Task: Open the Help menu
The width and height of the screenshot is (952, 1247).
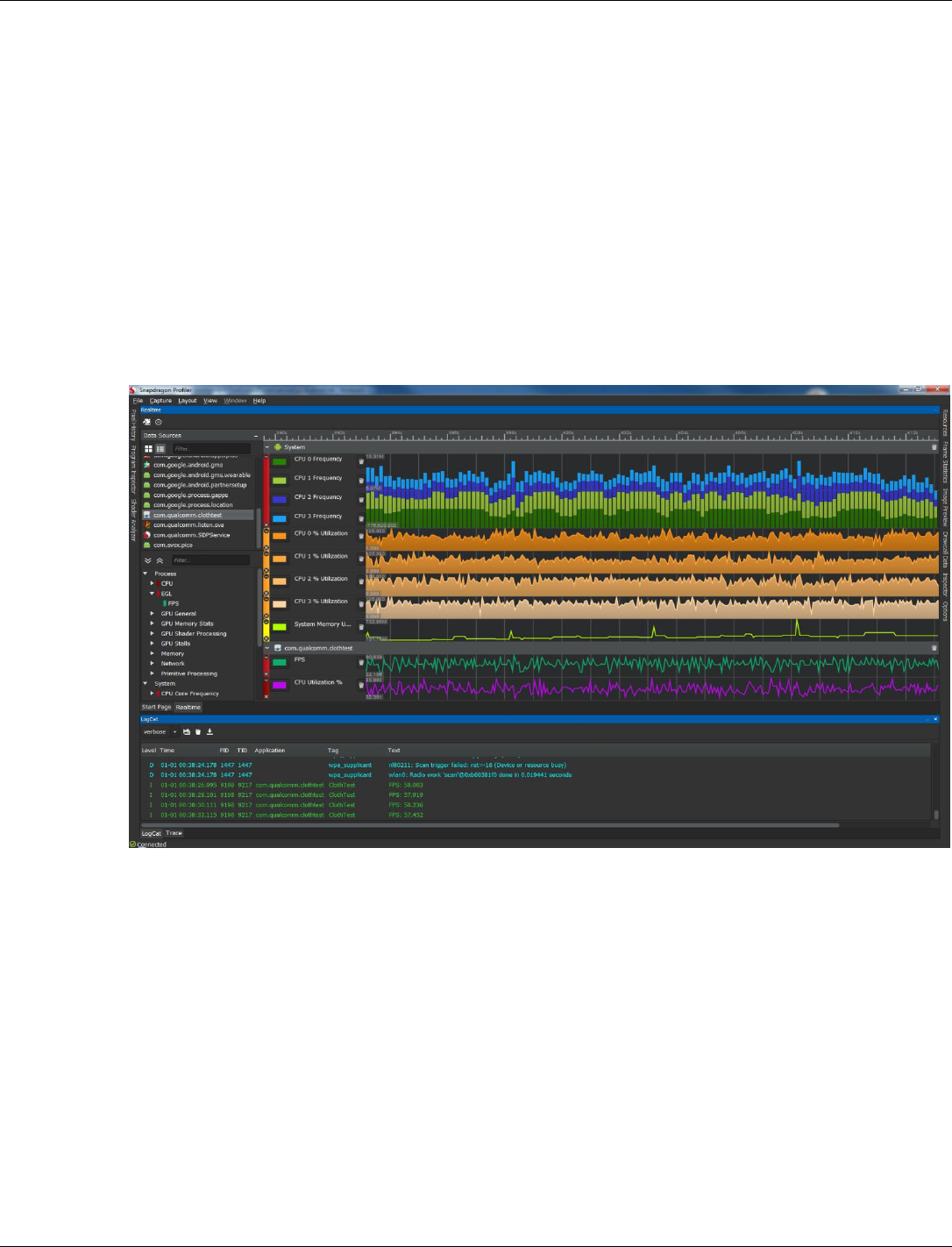Action: coord(259,401)
